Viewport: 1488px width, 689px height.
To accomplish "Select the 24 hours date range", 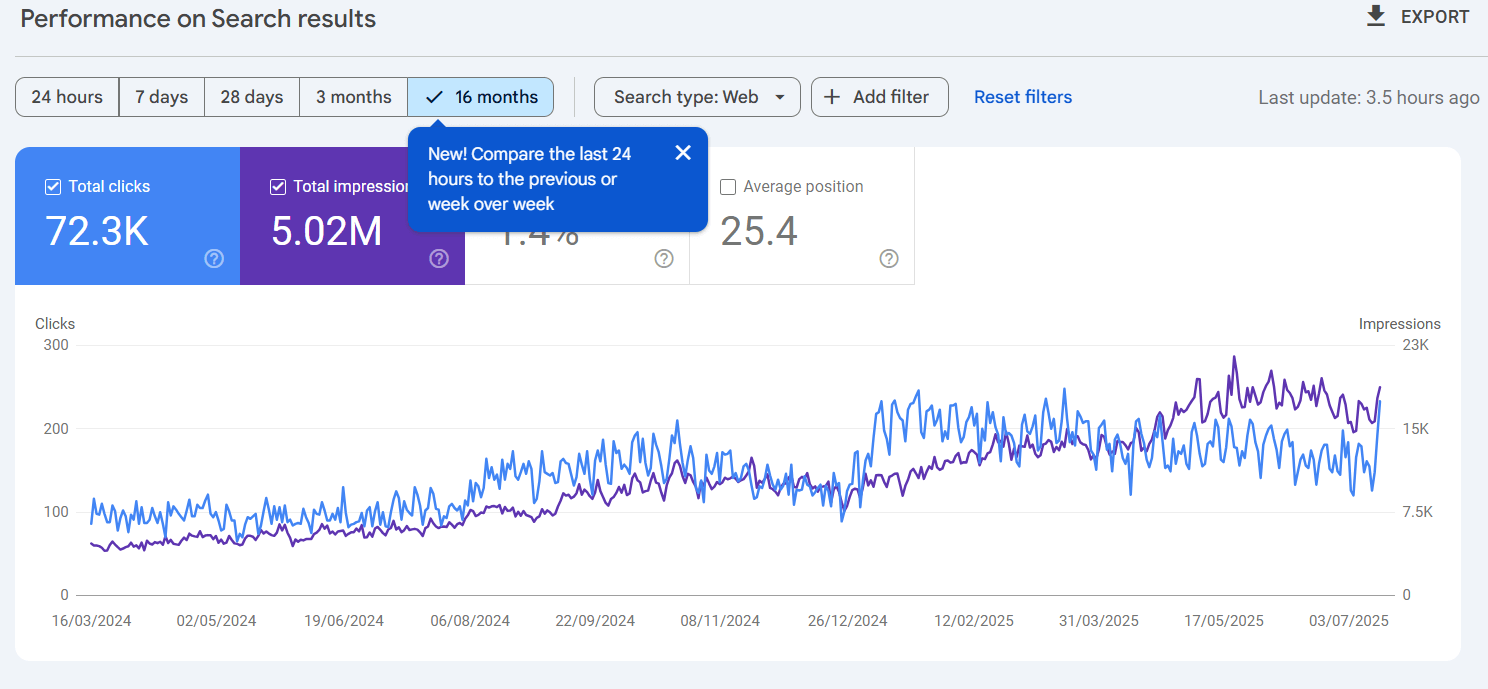I will click(67, 97).
